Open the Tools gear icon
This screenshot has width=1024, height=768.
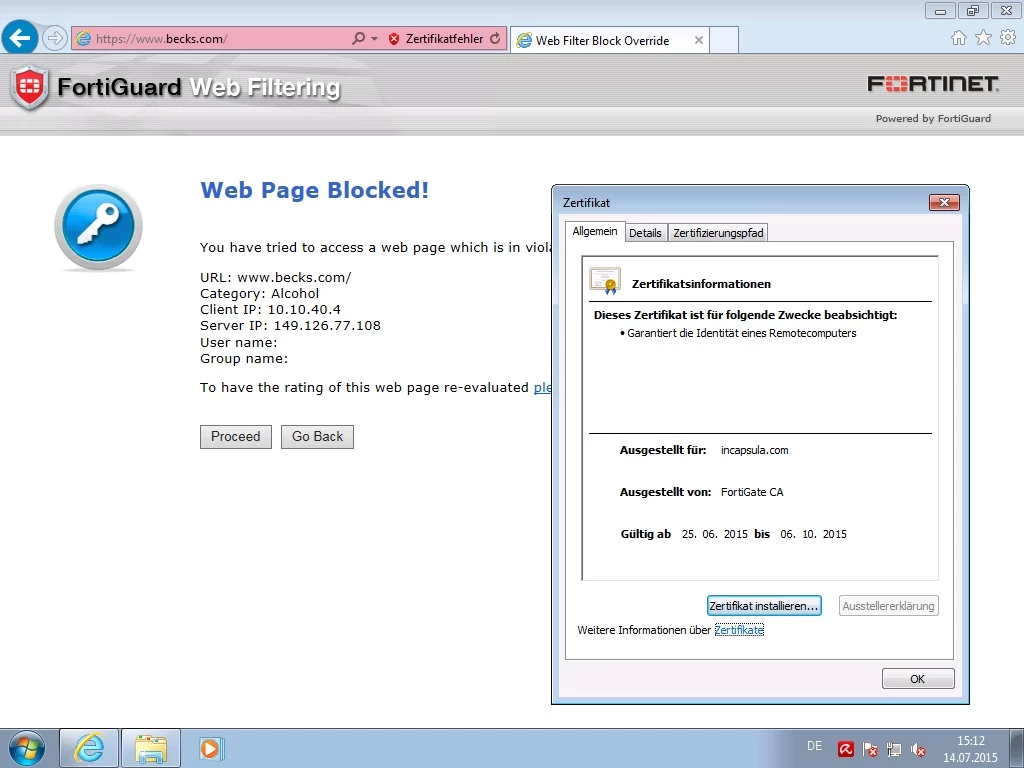pyautogui.click(x=1008, y=38)
